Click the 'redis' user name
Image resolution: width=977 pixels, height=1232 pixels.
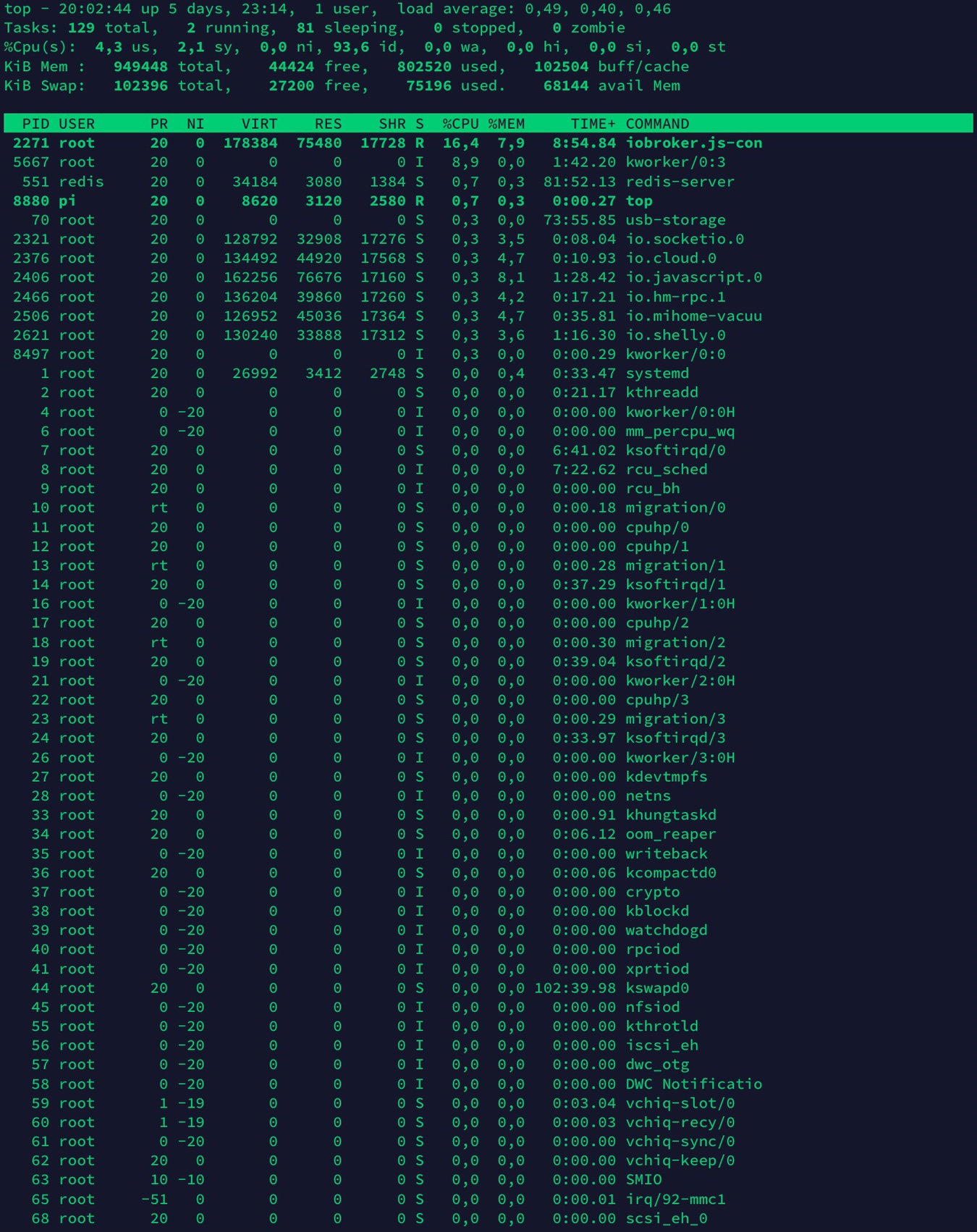pyautogui.click(x=81, y=182)
